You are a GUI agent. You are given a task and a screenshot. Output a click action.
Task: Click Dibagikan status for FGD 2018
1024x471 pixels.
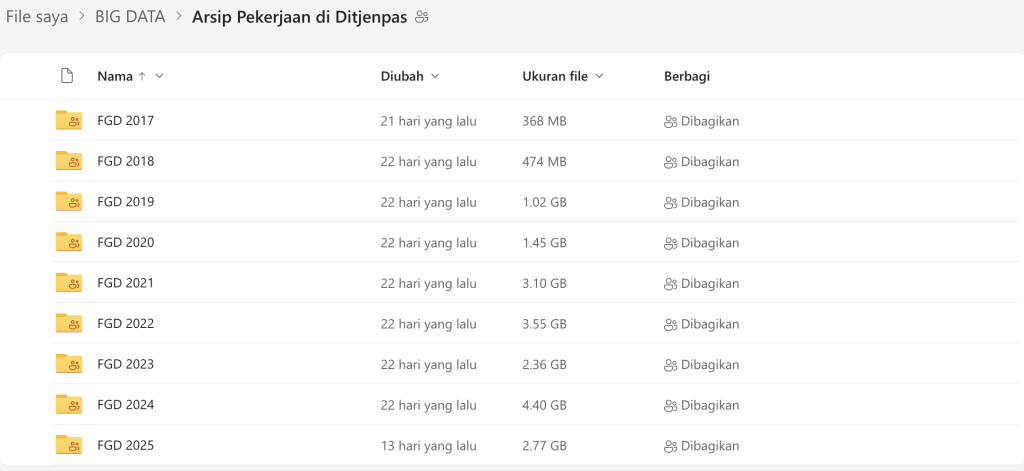click(701, 162)
